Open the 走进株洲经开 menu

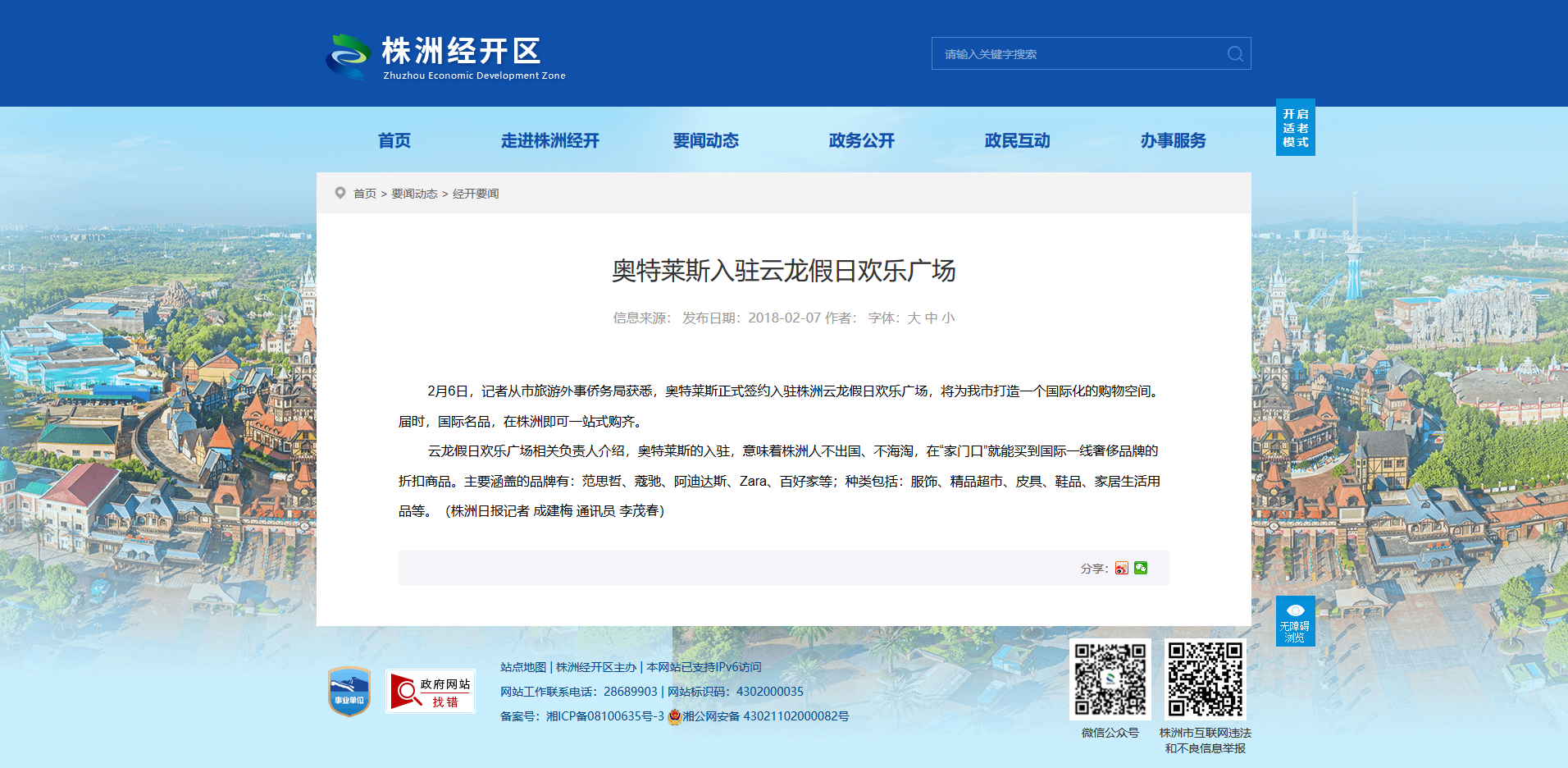click(550, 140)
